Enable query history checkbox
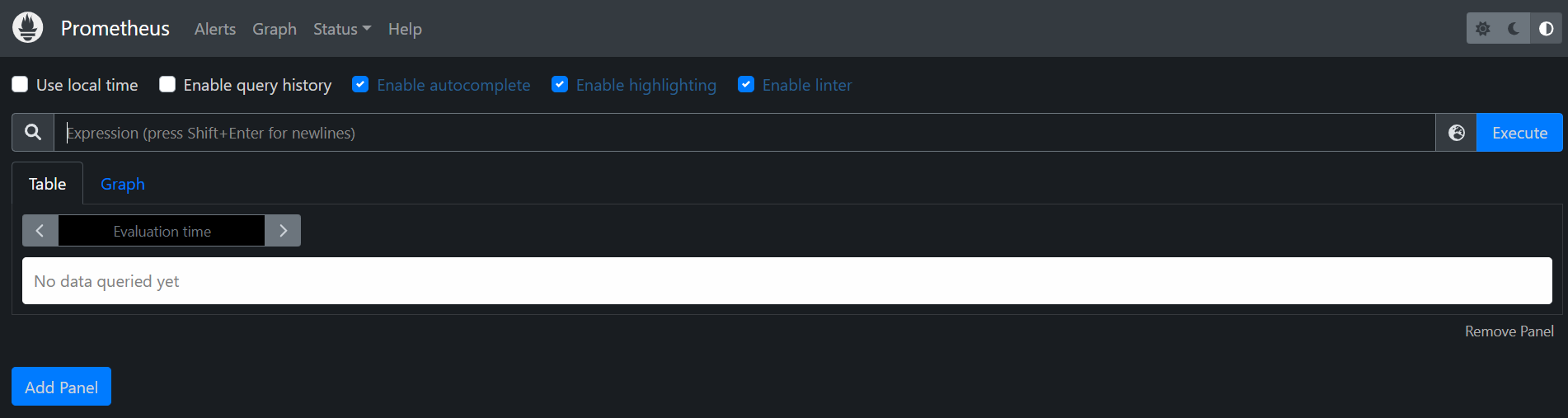This screenshot has height=418, width=1568. click(167, 84)
